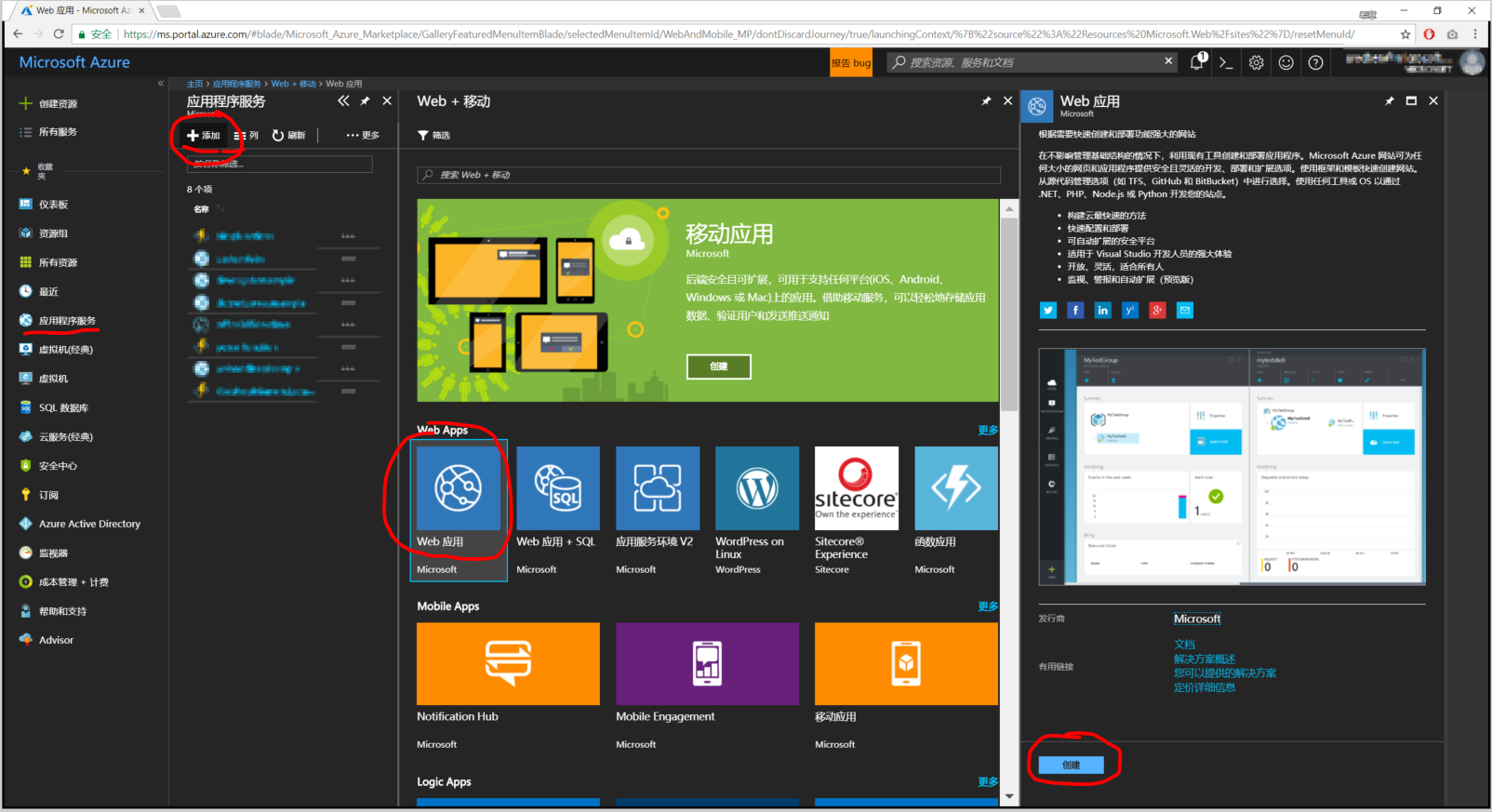Open the notifications bell
Image resolution: width=1492 pixels, height=812 pixels.
coord(1198,62)
